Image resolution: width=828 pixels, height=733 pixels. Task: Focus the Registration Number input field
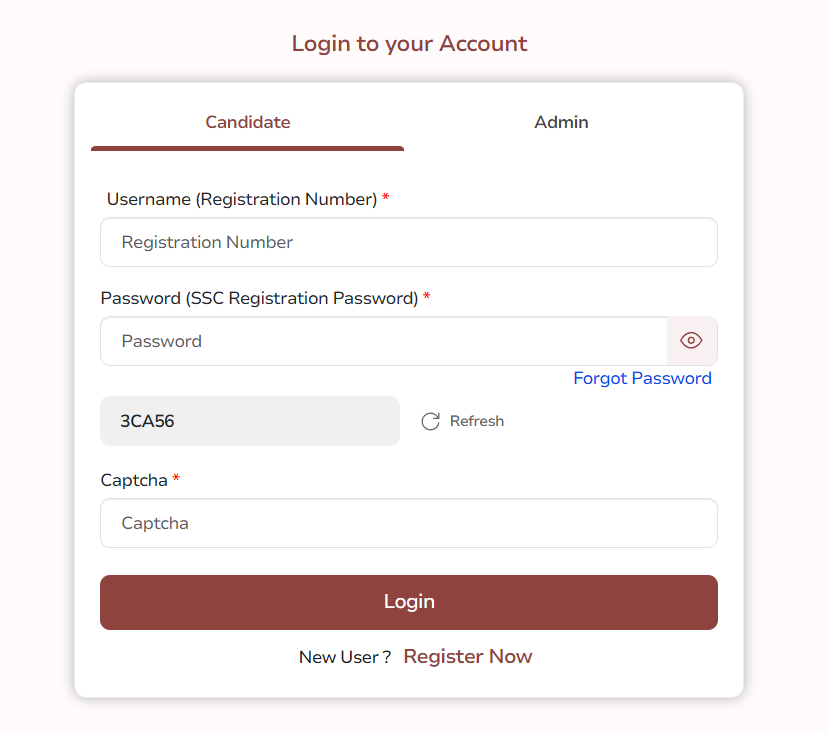coord(408,242)
